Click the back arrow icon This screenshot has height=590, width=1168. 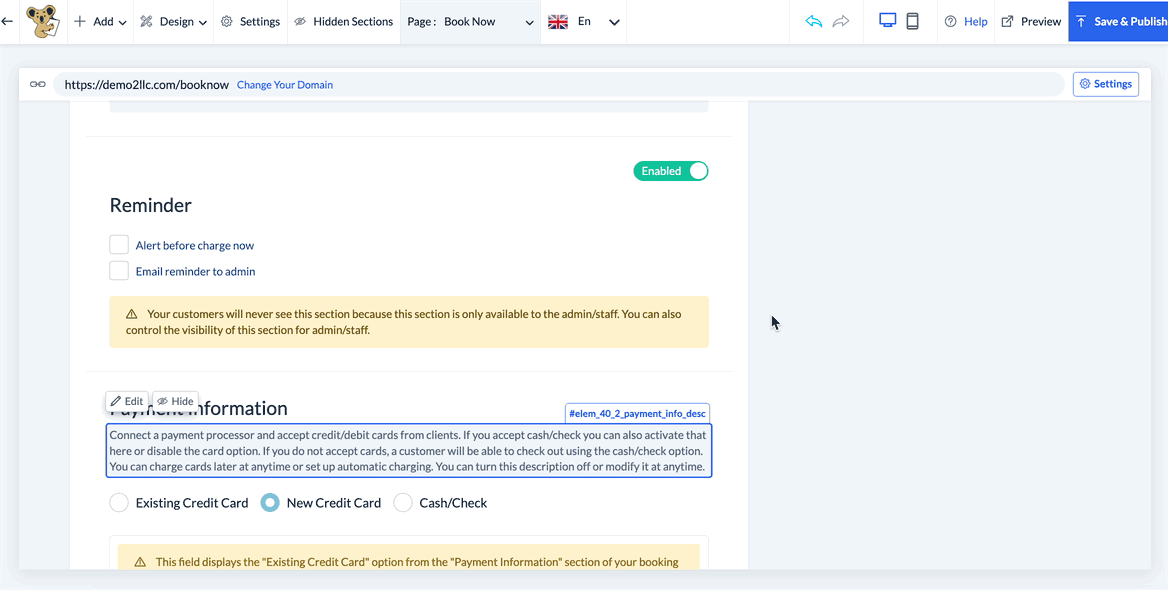coord(8,21)
